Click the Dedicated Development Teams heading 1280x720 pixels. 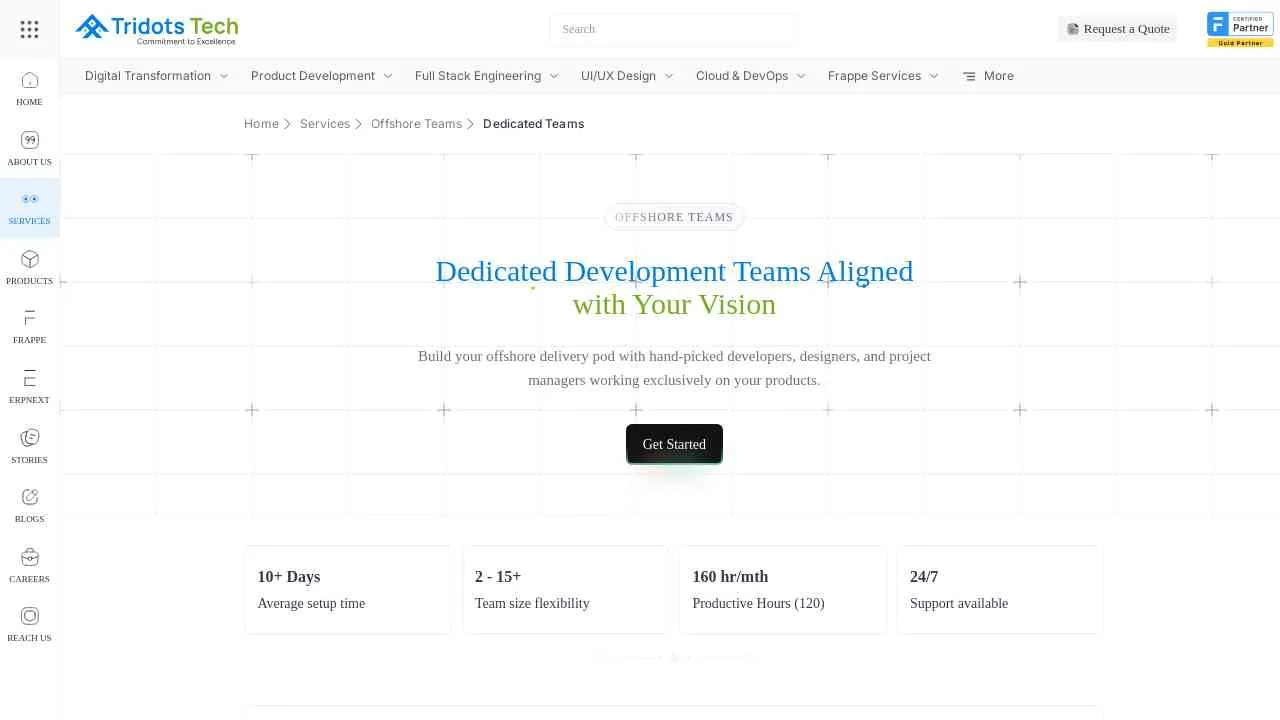click(x=674, y=287)
